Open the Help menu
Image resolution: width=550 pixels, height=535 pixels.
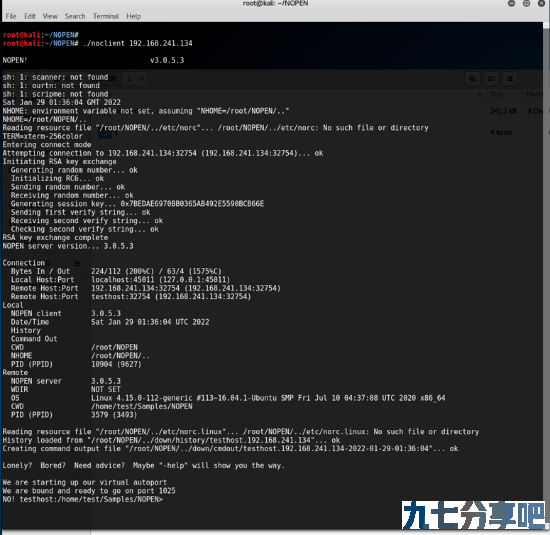[x=134, y=16]
